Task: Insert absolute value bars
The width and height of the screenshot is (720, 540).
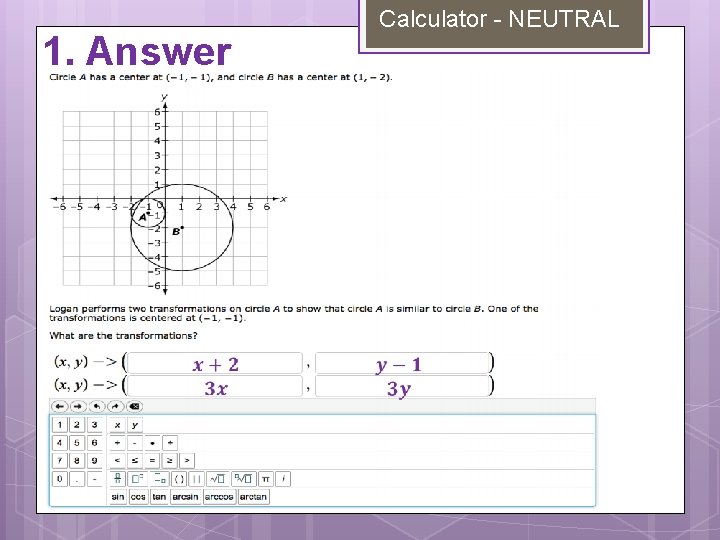Action: point(196,479)
